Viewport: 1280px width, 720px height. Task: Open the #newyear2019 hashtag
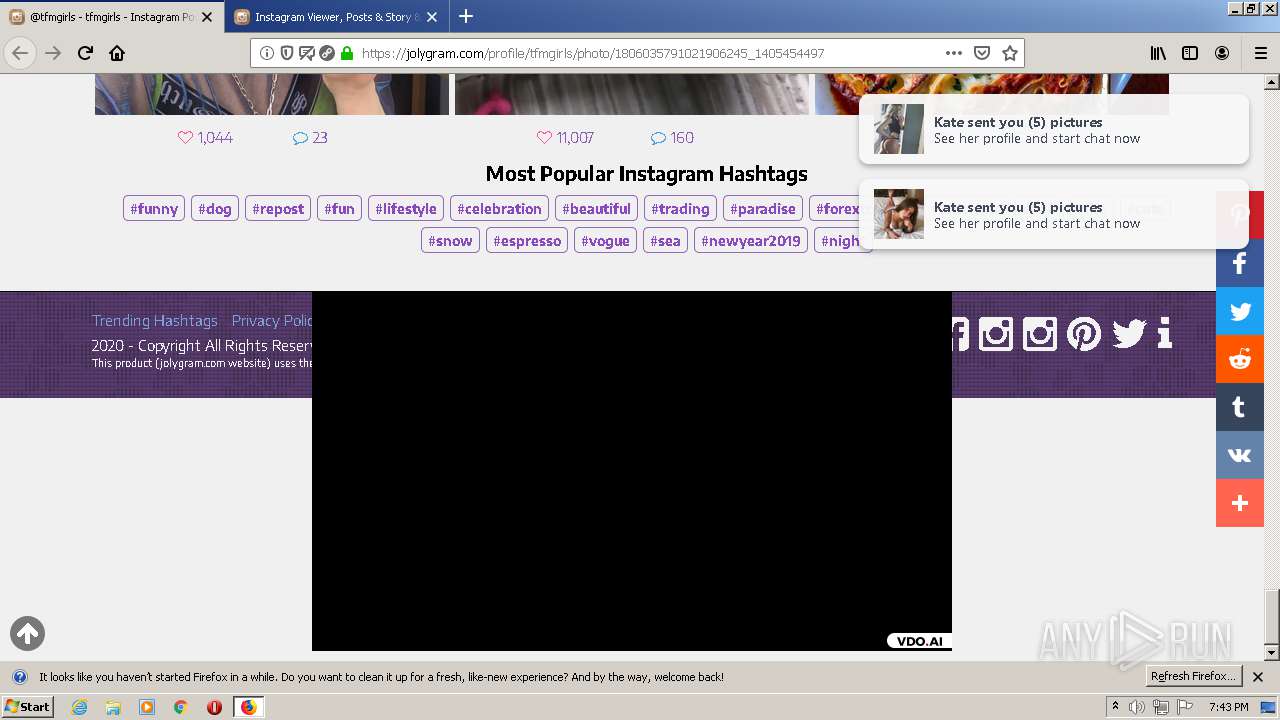point(751,240)
